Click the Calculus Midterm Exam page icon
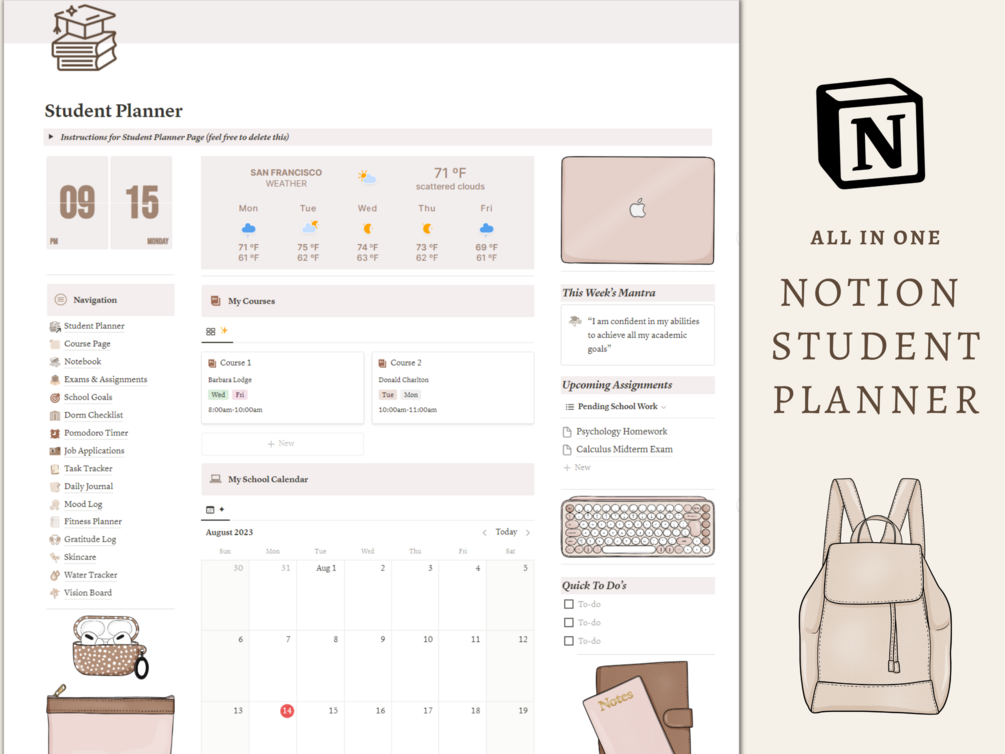Viewport: 1005px width, 754px height. click(x=567, y=449)
